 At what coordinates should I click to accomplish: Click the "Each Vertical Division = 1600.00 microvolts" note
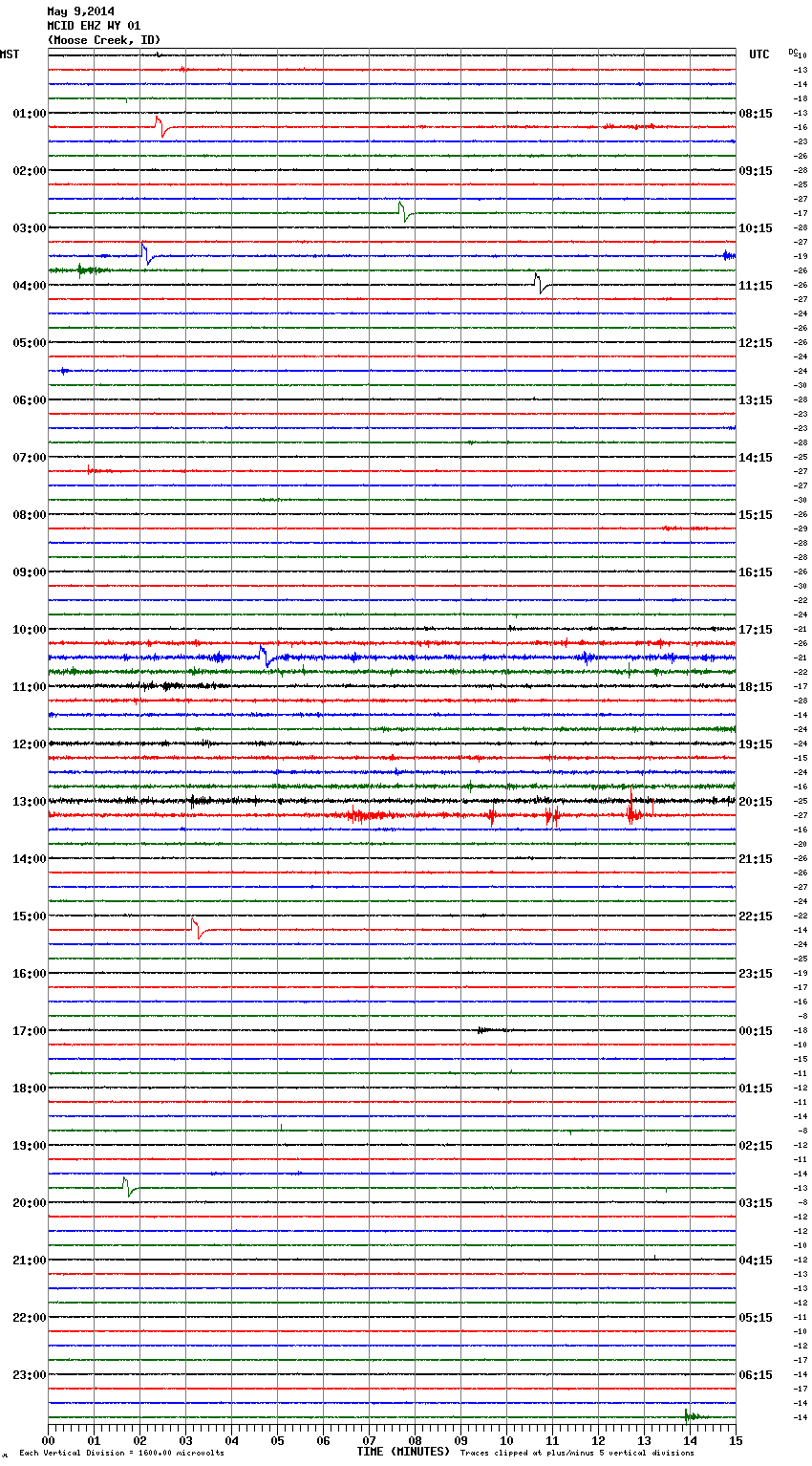(x=121, y=1453)
